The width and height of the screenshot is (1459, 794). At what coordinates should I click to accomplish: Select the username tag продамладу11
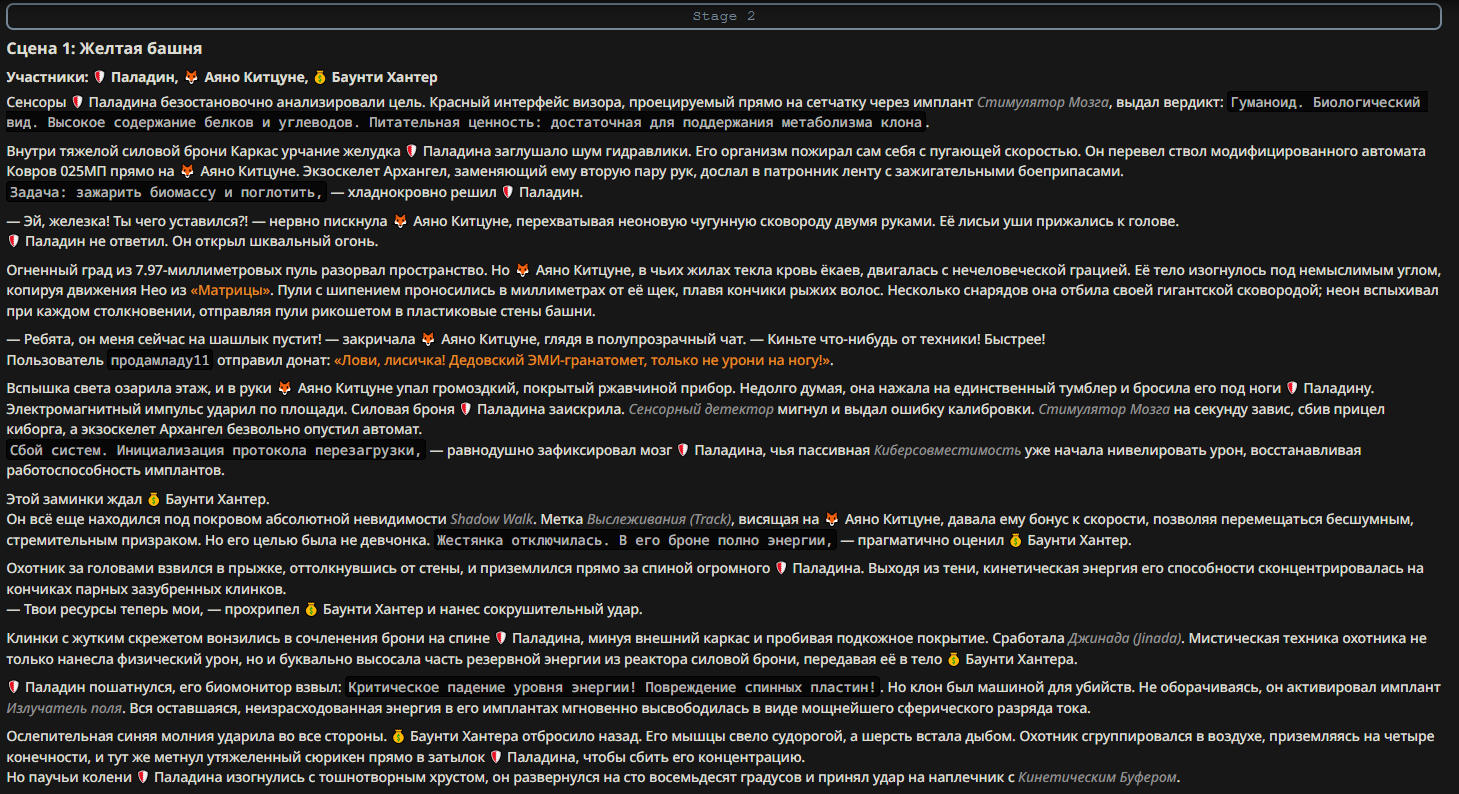pos(160,360)
